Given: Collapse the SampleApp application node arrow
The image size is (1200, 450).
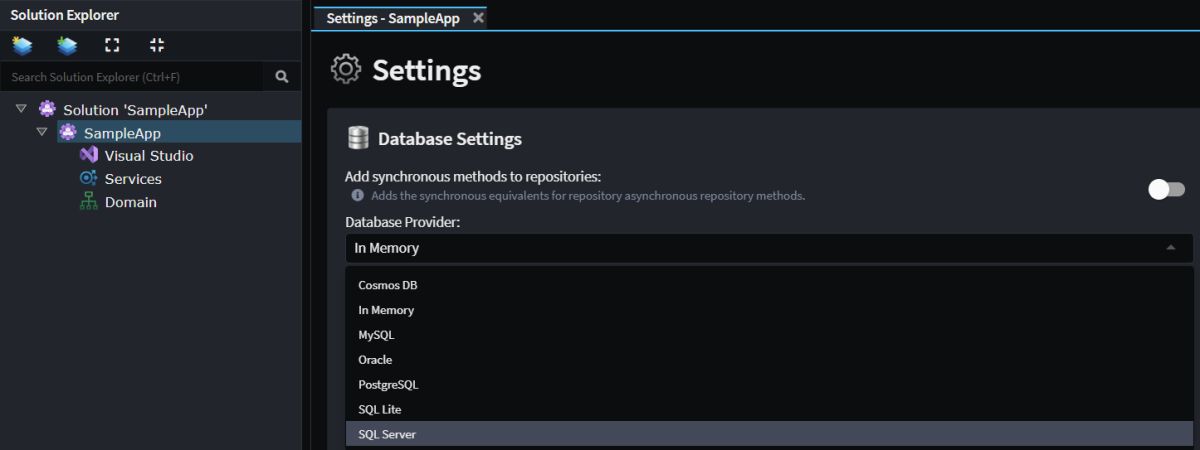Looking at the screenshot, I should tap(42, 132).
